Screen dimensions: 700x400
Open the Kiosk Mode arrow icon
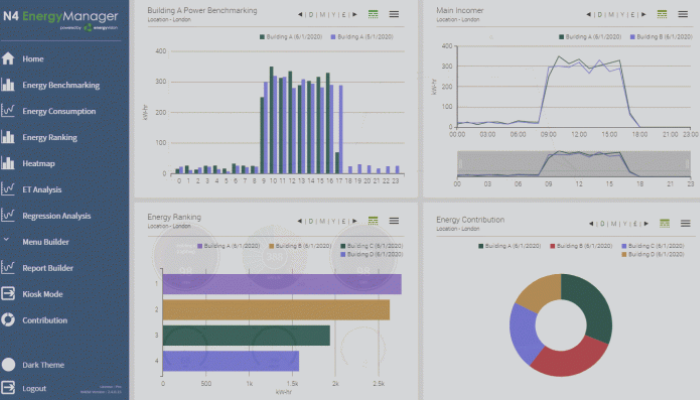(x=8, y=294)
